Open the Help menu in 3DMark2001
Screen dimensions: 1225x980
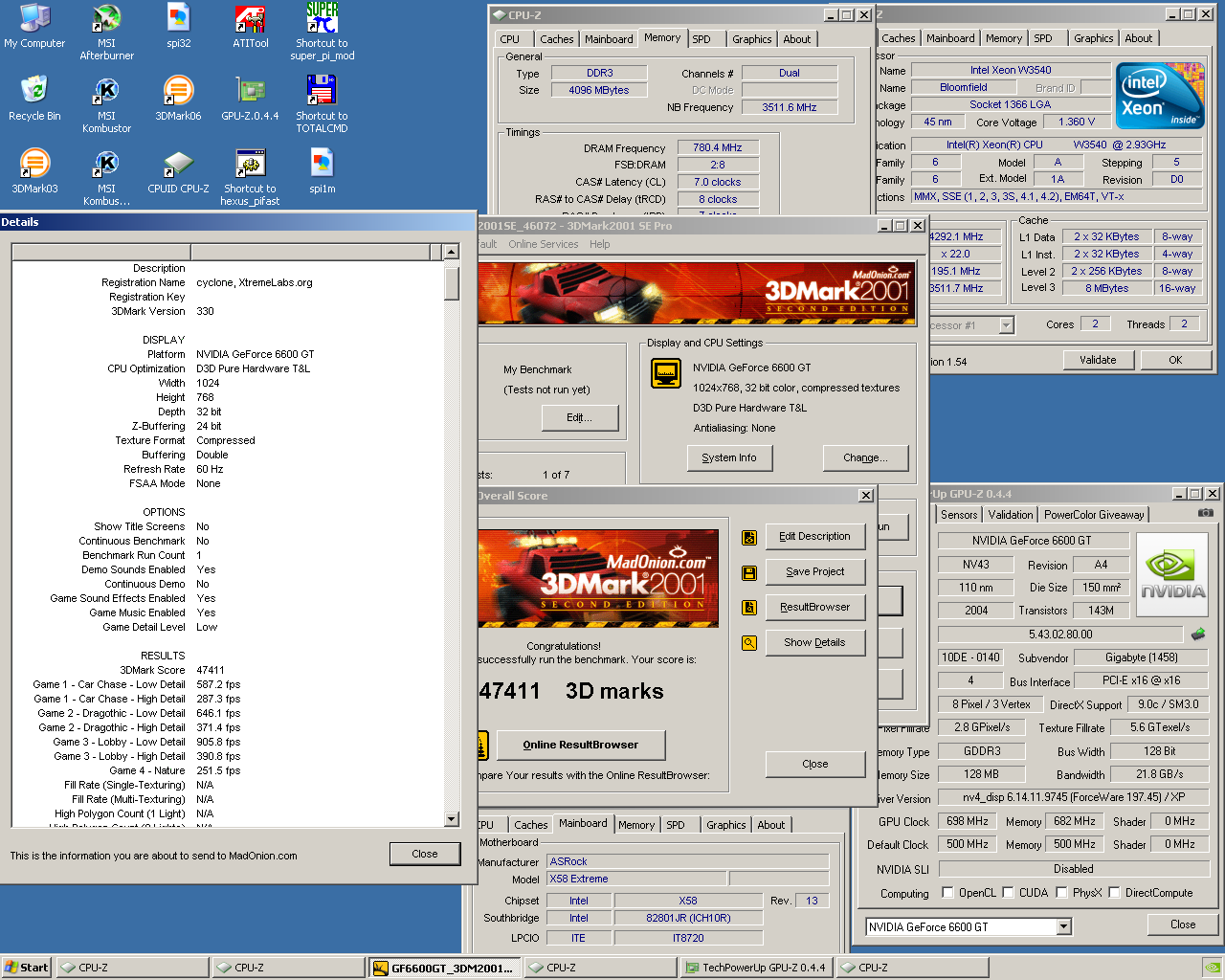599,244
